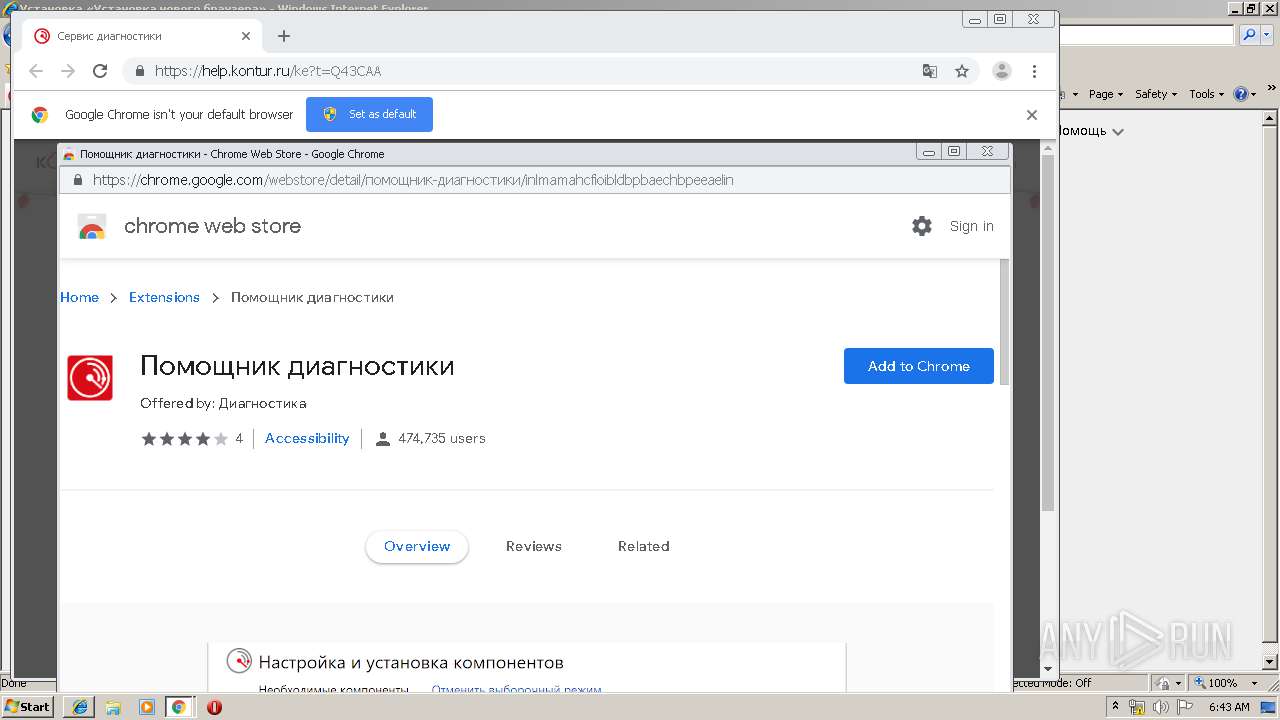Switch to Chrome in the taskbar
This screenshot has width=1280, height=720.
coord(179,707)
